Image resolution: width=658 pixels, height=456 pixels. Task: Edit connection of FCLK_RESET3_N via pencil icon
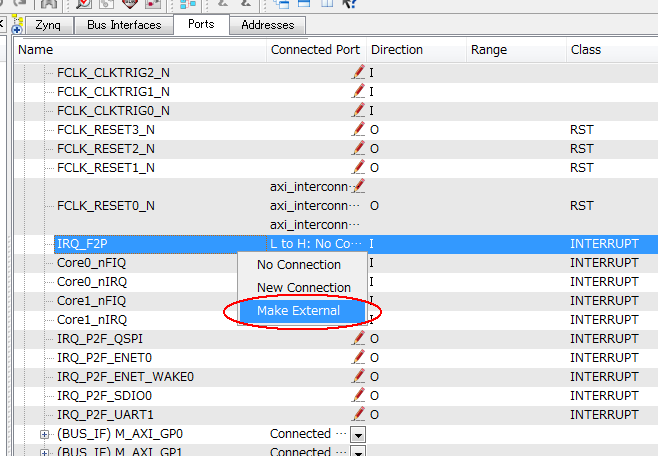coord(358,129)
